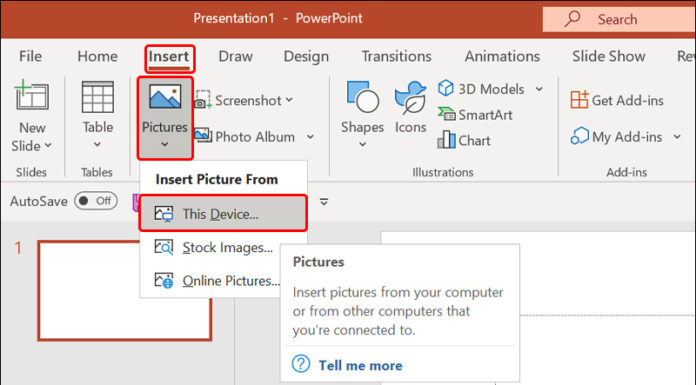Click the Chart icon
Viewport: 696px width, 385px height.
pos(446,139)
